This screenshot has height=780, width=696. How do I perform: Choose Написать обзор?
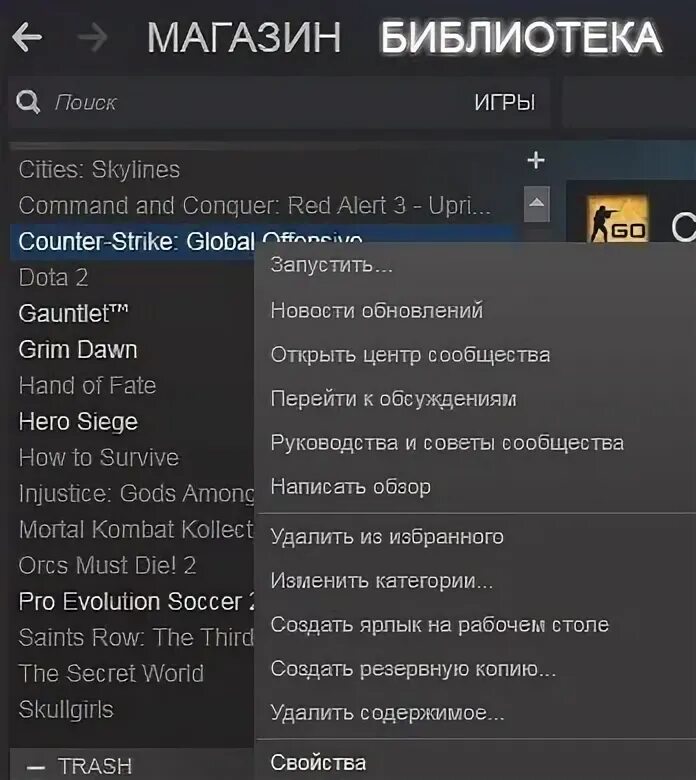[x=351, y=487]
